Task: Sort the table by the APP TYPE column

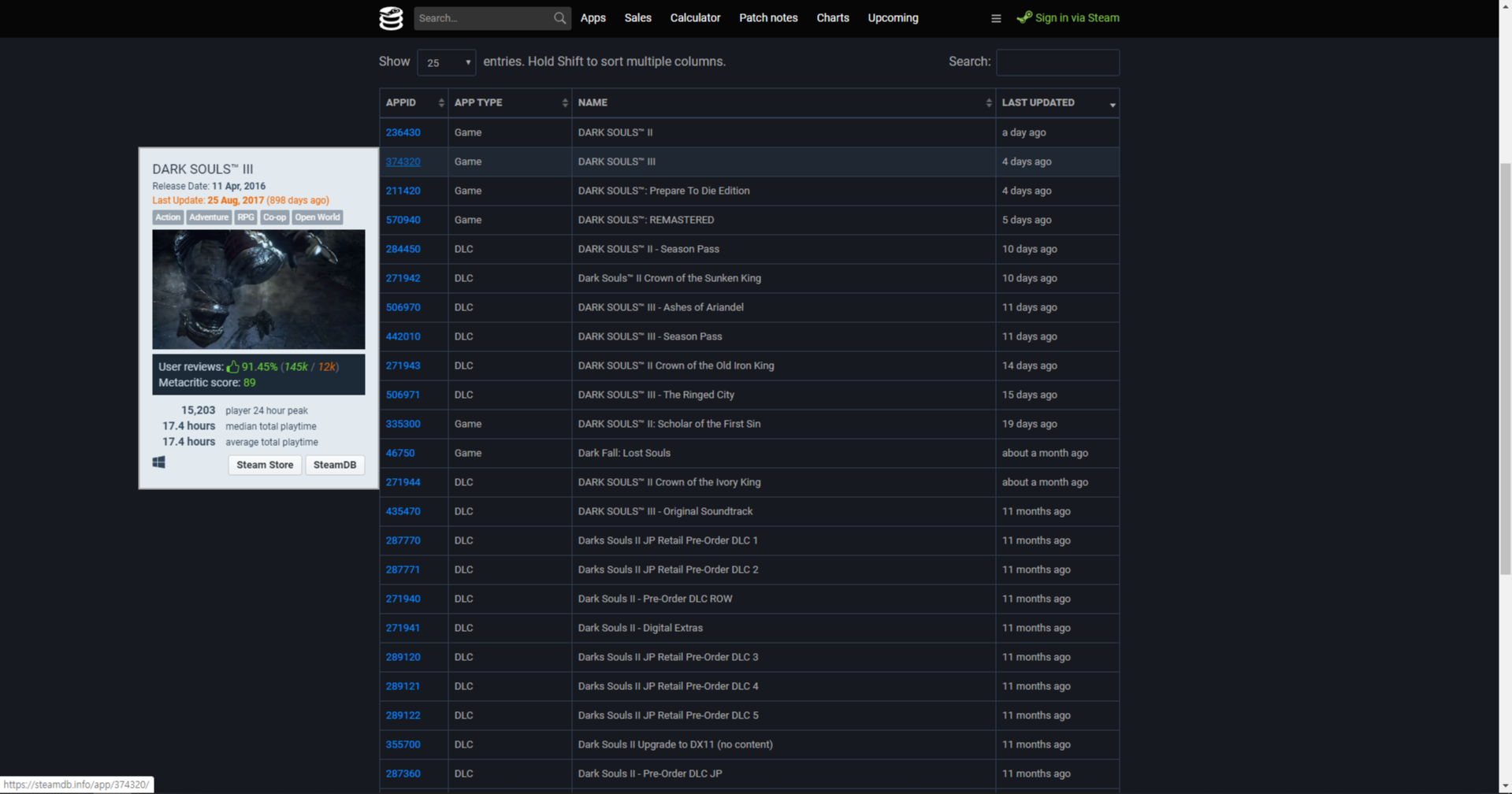Action: pyautogui.click(x=511, y=103)
